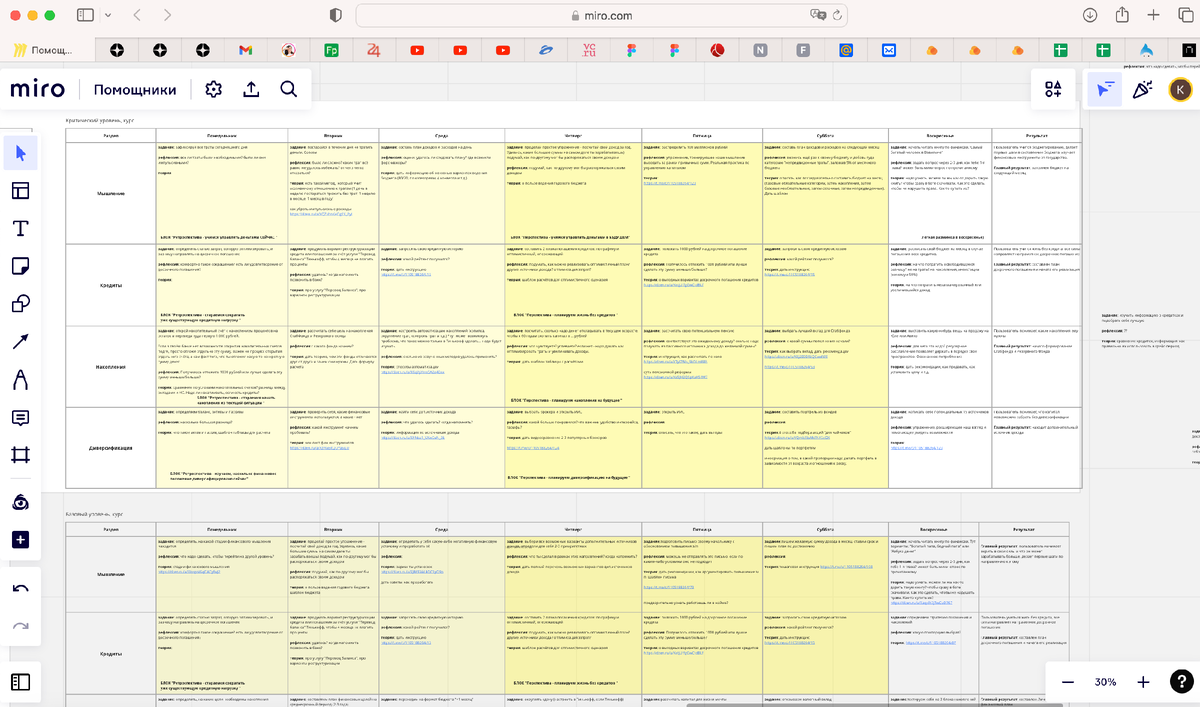Image resolution: width=1200 pixels, height=707 pixels.
Task: Open the frames panel at bottom left
Action: [20, 682]
